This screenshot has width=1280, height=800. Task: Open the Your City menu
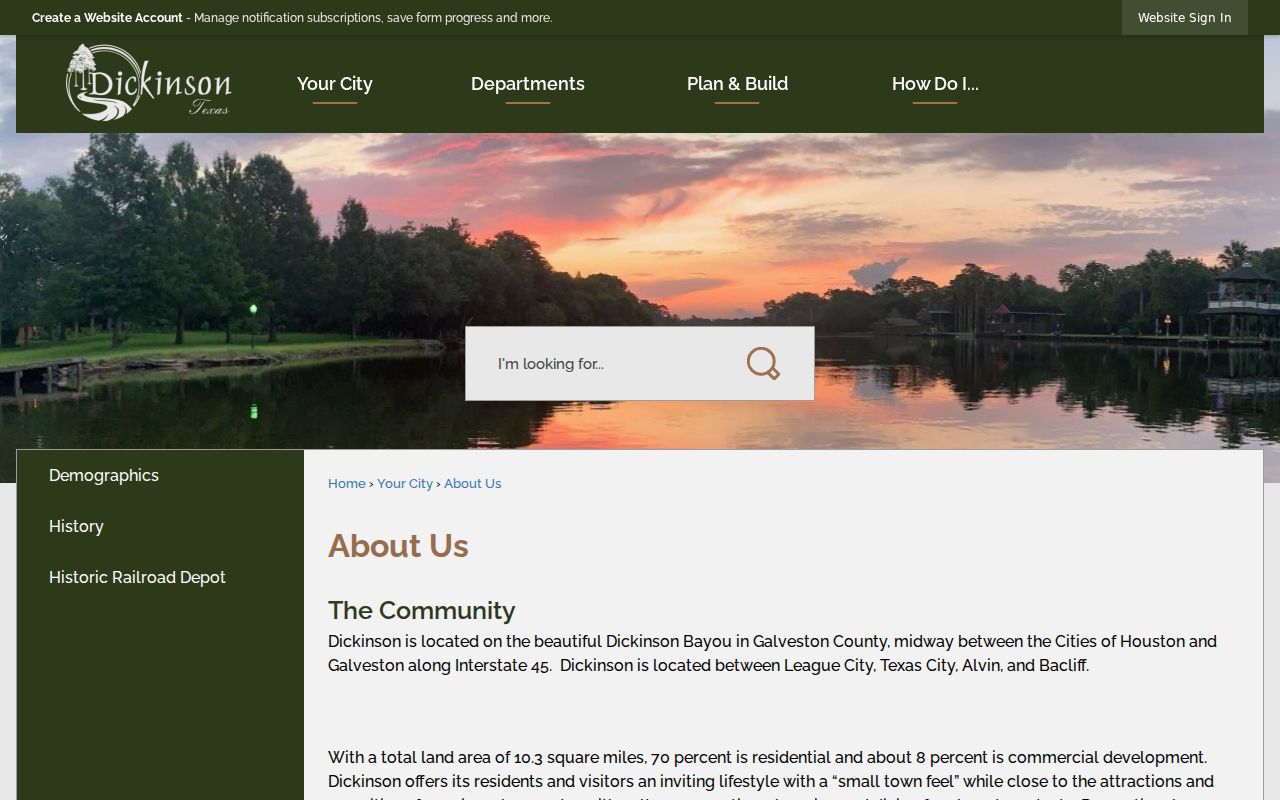pyautogui.click(x=335, y=84)
